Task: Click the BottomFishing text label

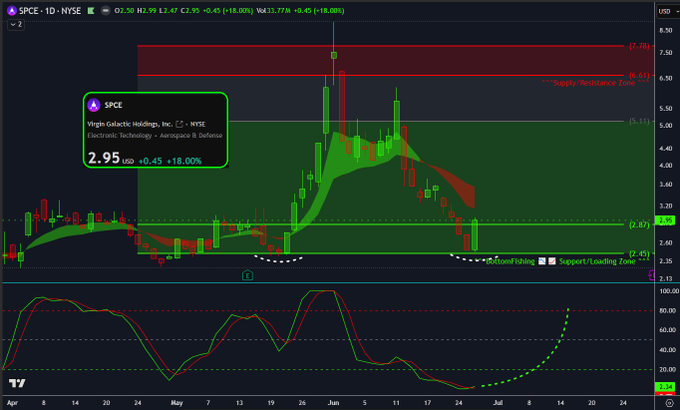Action: coord(510,261)
